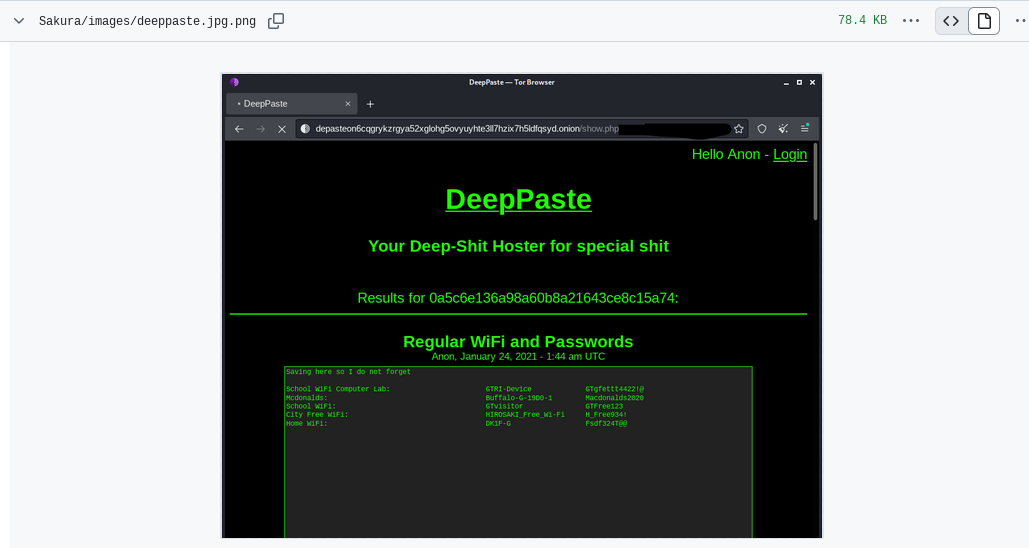Click the DK1F-G network name
Viewport: 1029px width, 548px height.
[498, 423]
